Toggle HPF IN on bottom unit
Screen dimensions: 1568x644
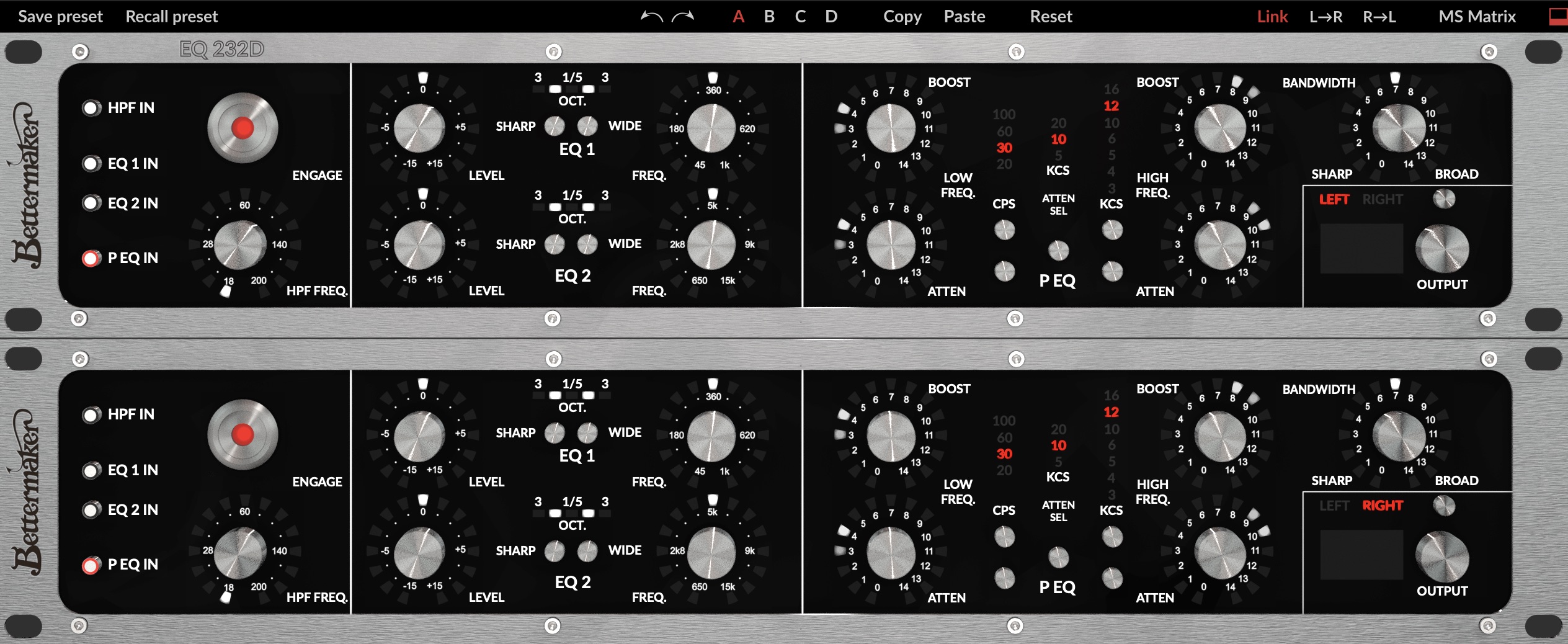click(x=91, y=414)
